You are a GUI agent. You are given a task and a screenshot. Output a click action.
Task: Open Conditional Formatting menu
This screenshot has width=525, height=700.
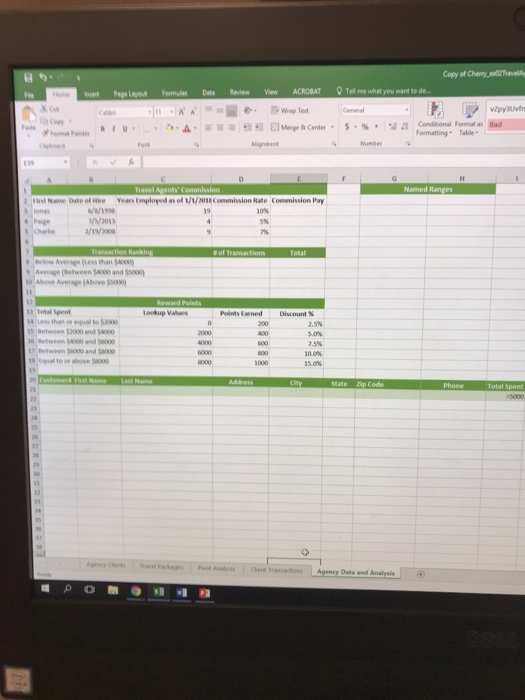click(x=434, y=118)
